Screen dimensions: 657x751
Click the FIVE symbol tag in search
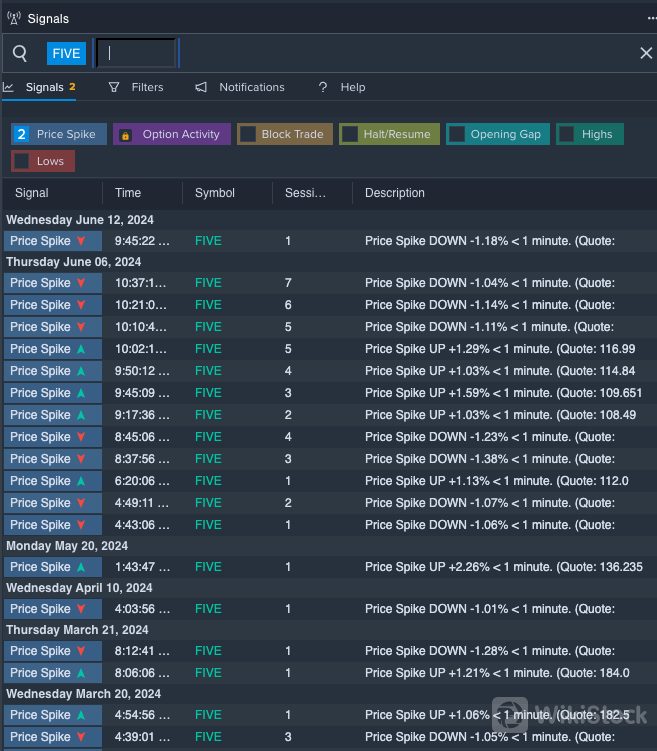(x=66, y=53)
